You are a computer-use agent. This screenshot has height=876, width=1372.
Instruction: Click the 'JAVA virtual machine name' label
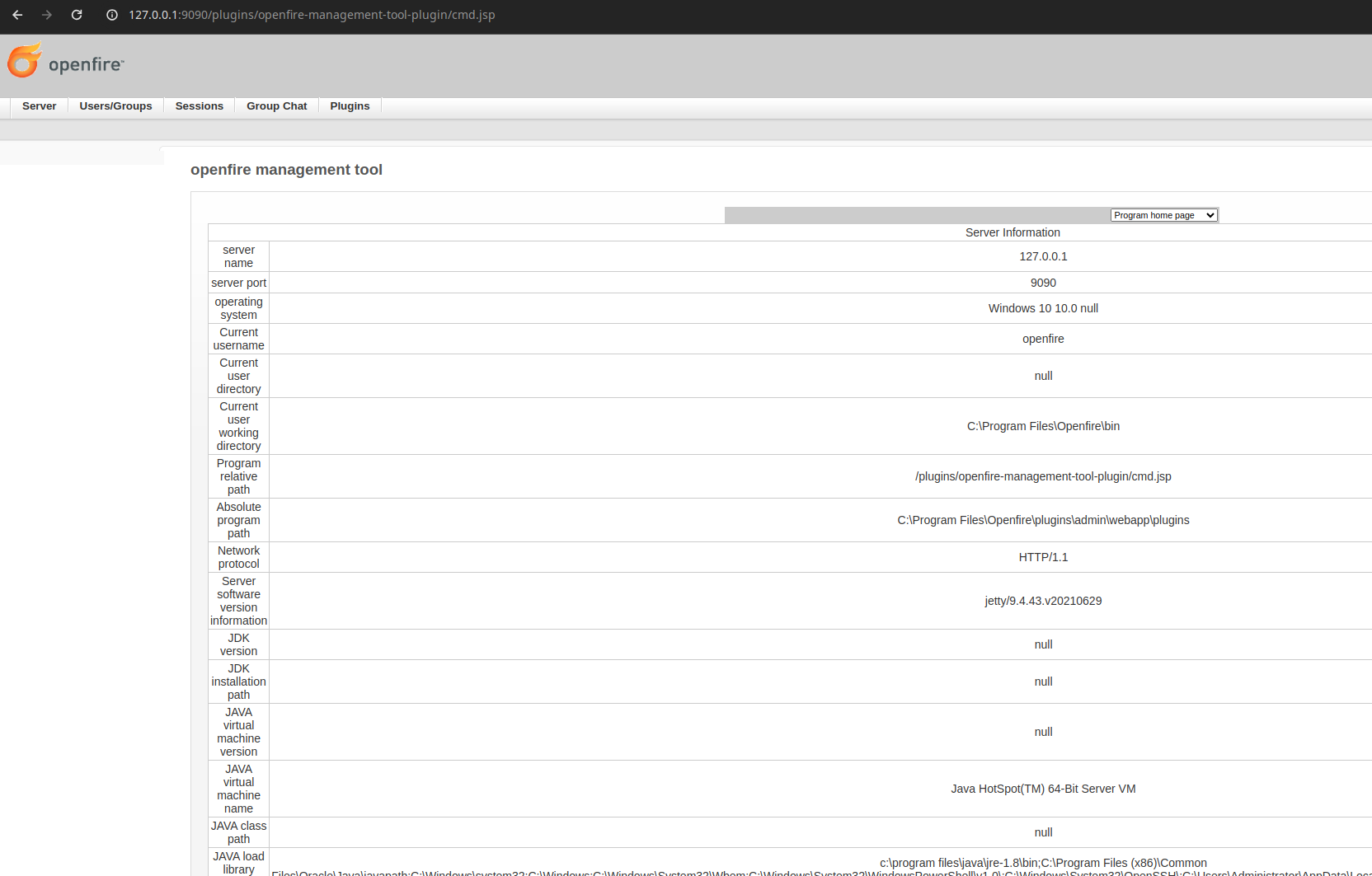[x=238, y=789]
